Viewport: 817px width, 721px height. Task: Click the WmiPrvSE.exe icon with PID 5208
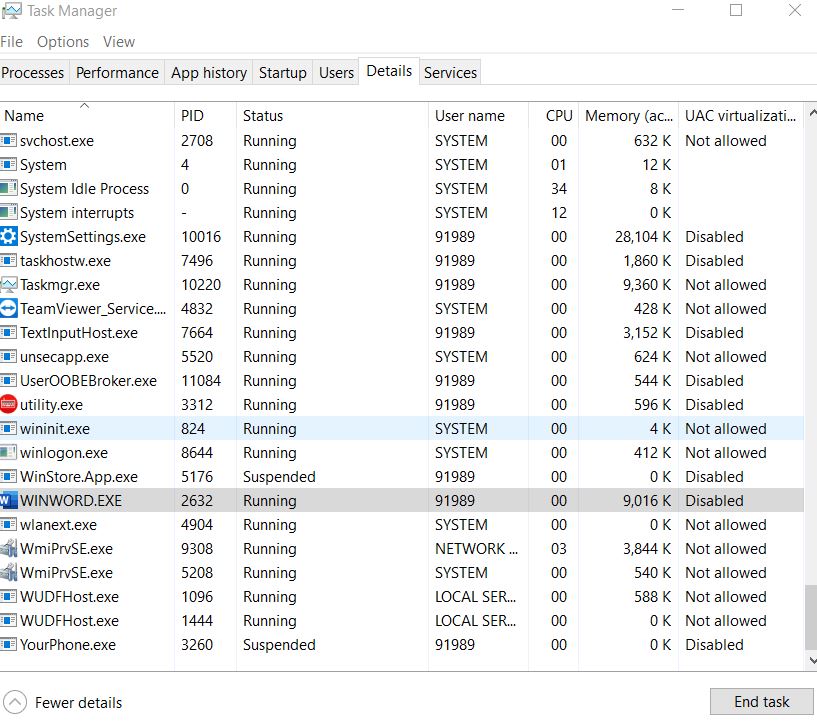click(8, 573)
